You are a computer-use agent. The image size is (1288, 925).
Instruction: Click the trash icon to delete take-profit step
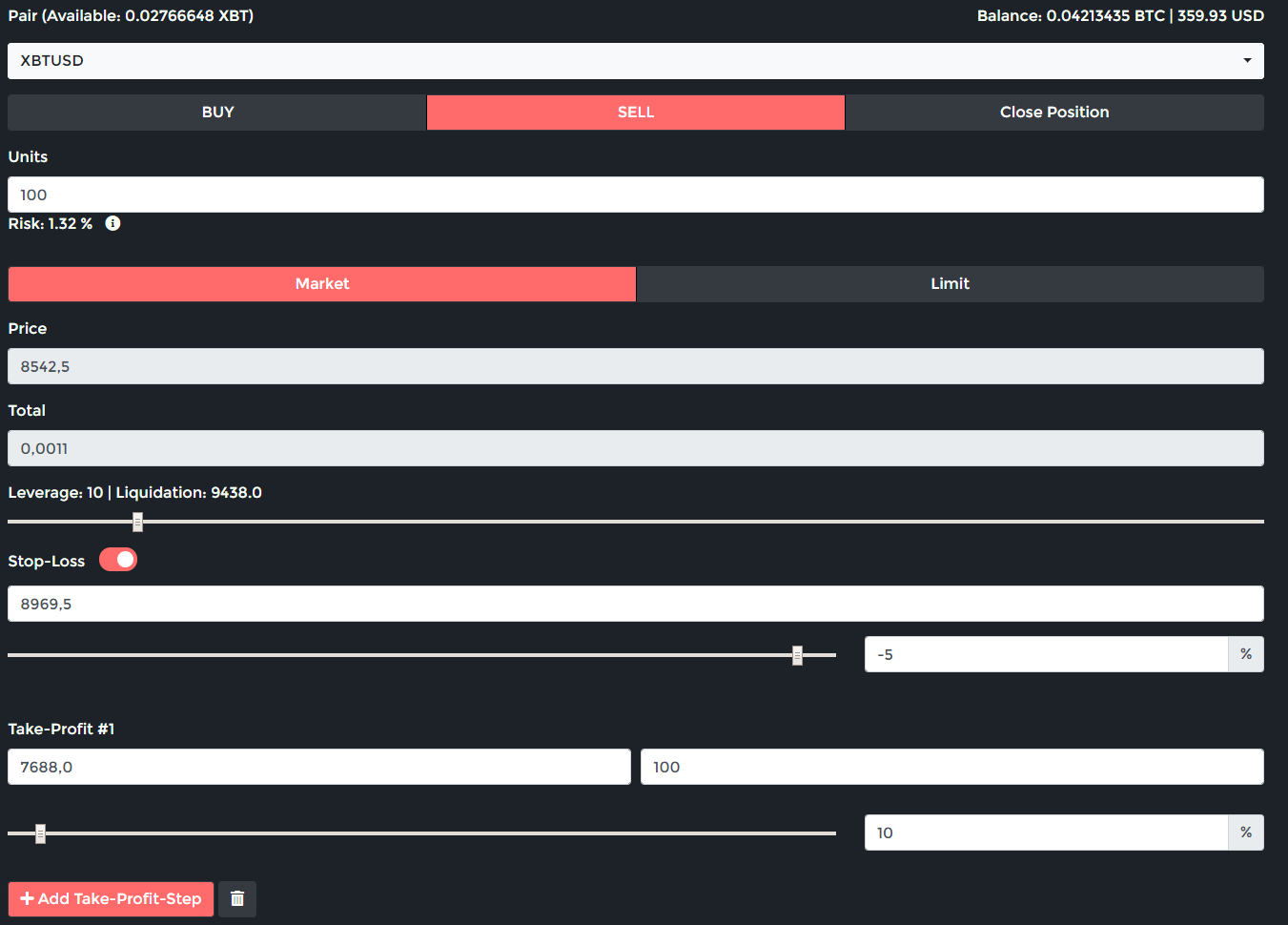click(237, 898)
